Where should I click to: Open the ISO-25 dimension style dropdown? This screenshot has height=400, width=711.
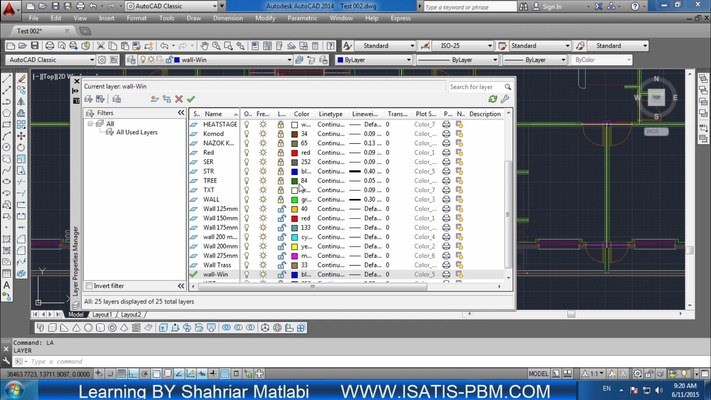coord(463,46)
